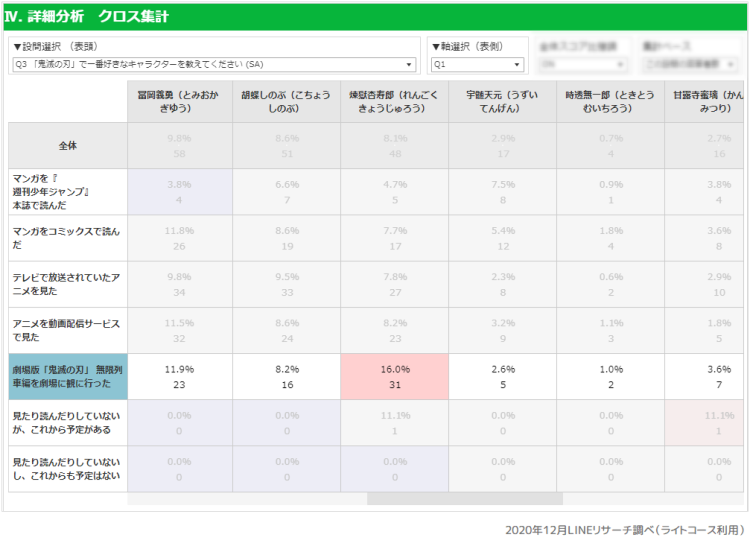
Task: Open the Q1 axis selection dropdown
Action: pos(477,65)
